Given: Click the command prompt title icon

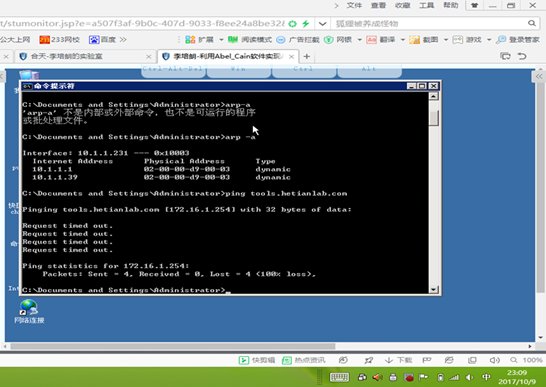Looking at the screenshot, I should point(28,86).
